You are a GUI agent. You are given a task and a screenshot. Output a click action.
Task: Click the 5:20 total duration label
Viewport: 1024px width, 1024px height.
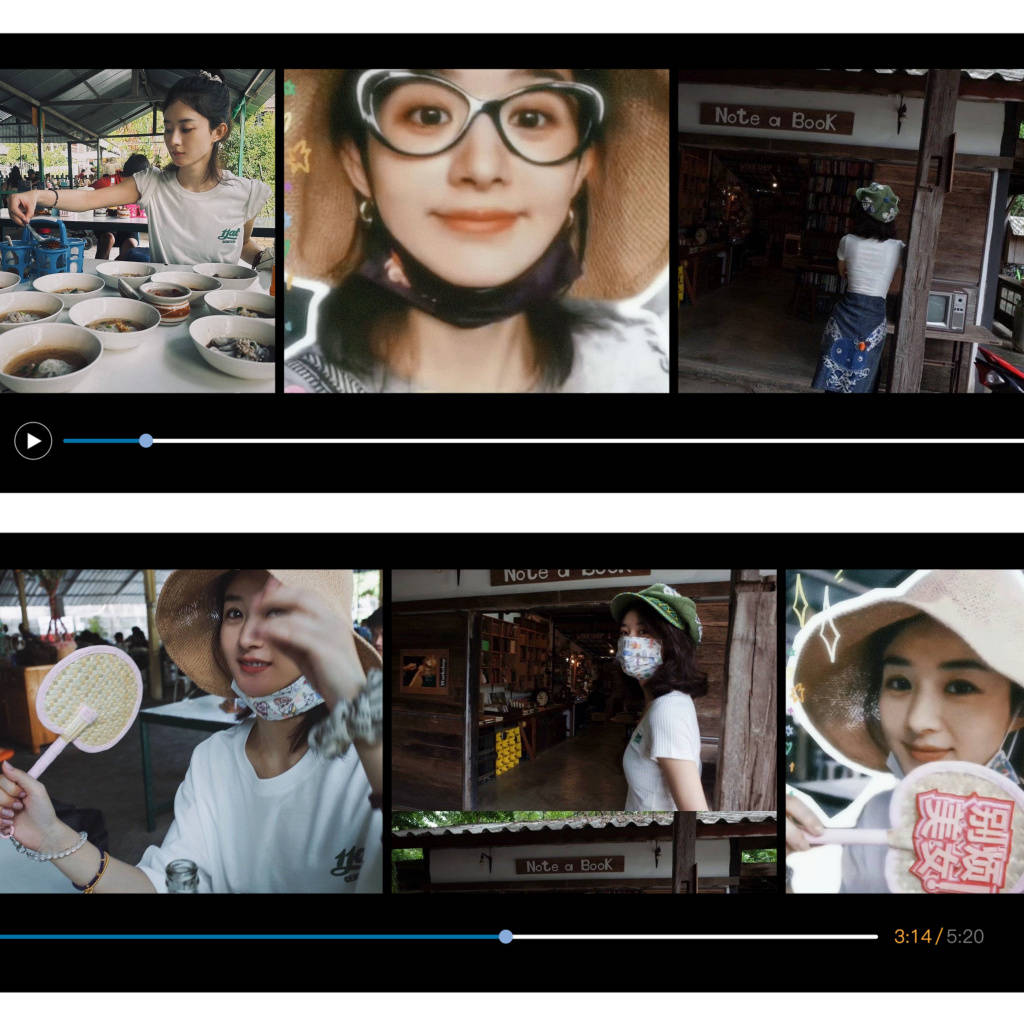coord(965,936)
